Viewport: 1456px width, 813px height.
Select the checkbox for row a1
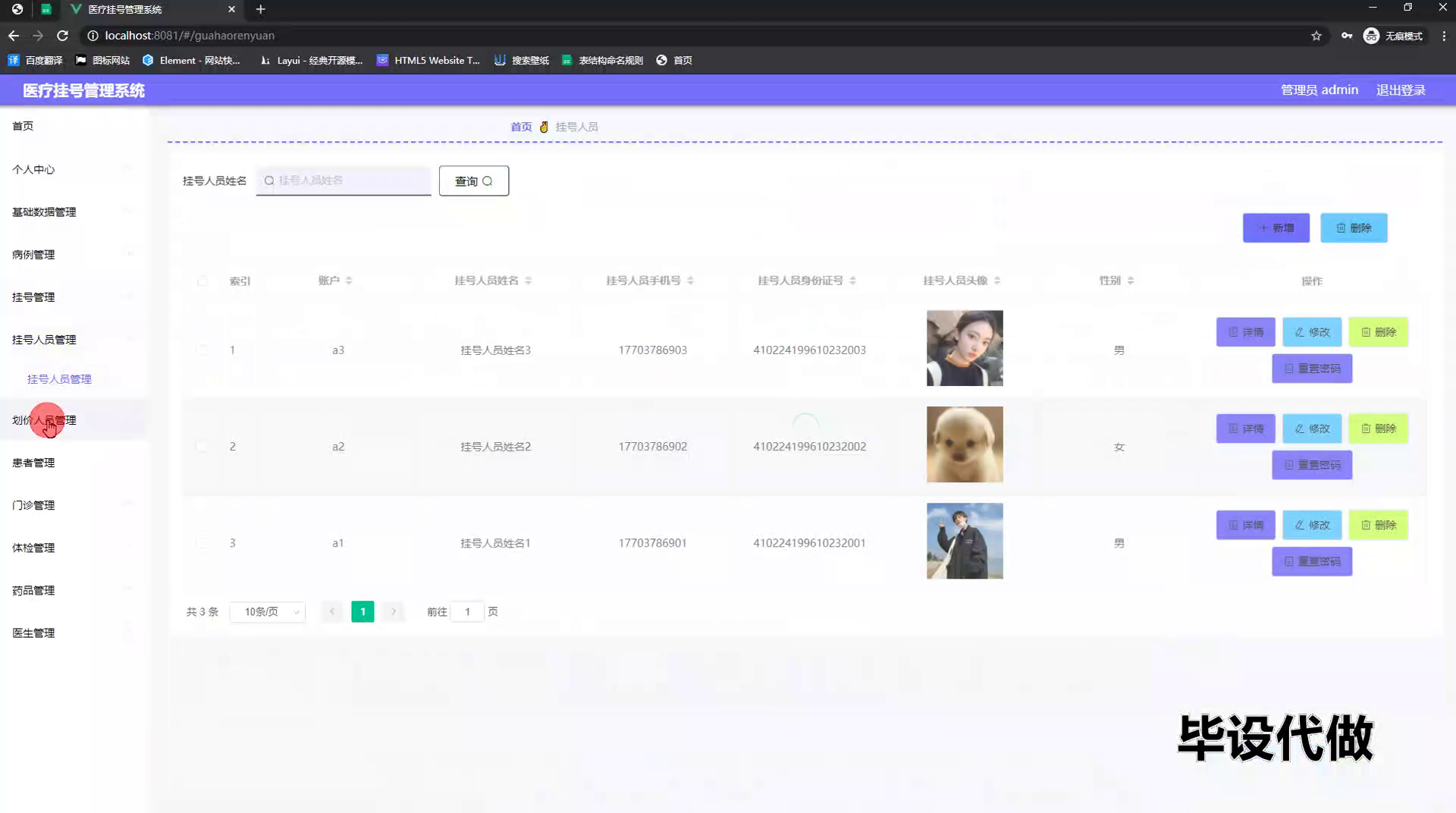202,543
